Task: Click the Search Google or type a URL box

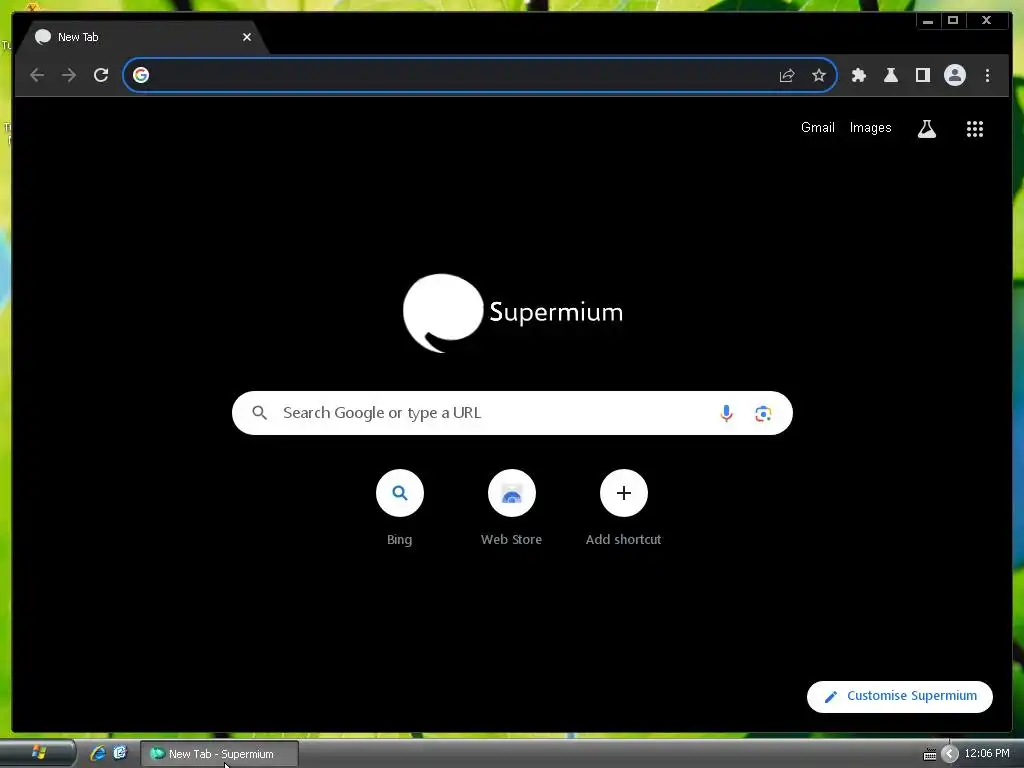Action: [512, 413]
